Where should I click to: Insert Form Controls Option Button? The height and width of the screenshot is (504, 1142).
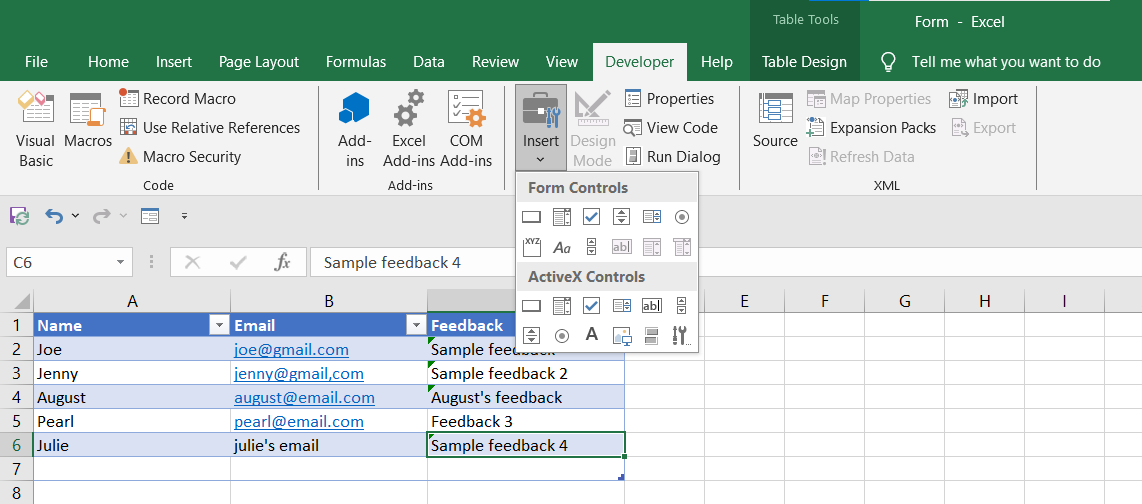[x=681, y=217]
